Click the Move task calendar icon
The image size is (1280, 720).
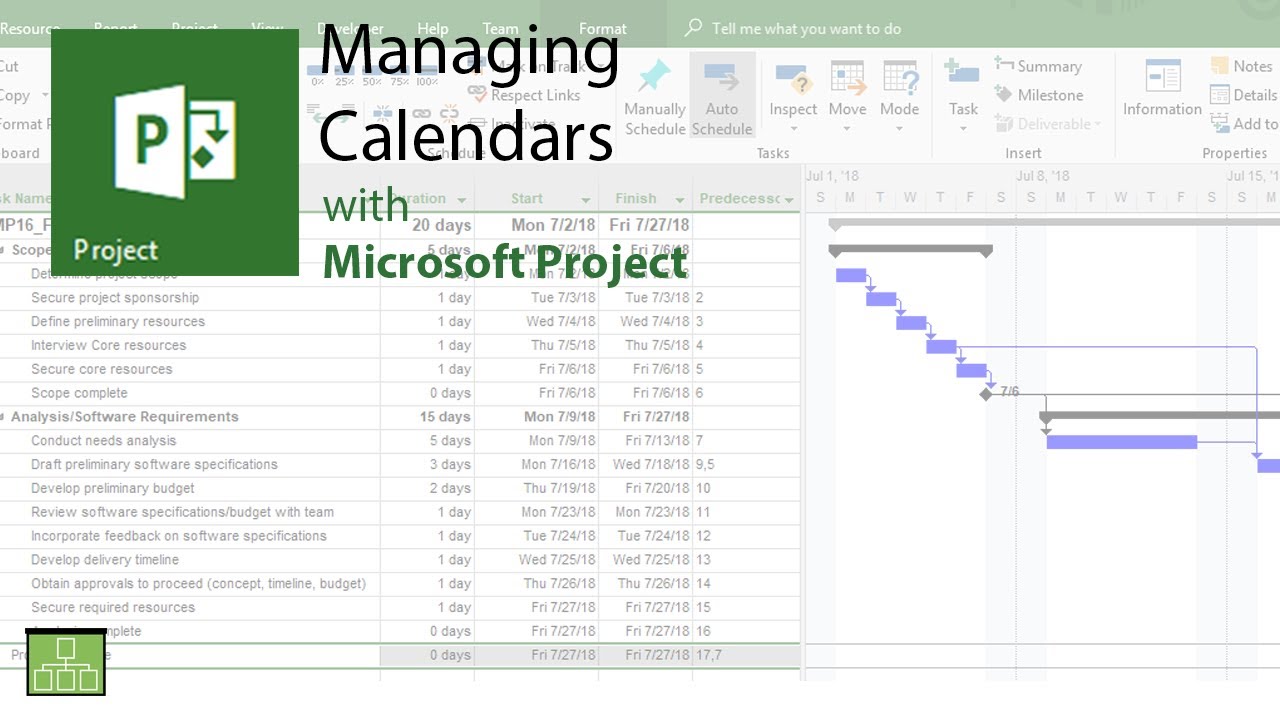(x=847, y=79)
